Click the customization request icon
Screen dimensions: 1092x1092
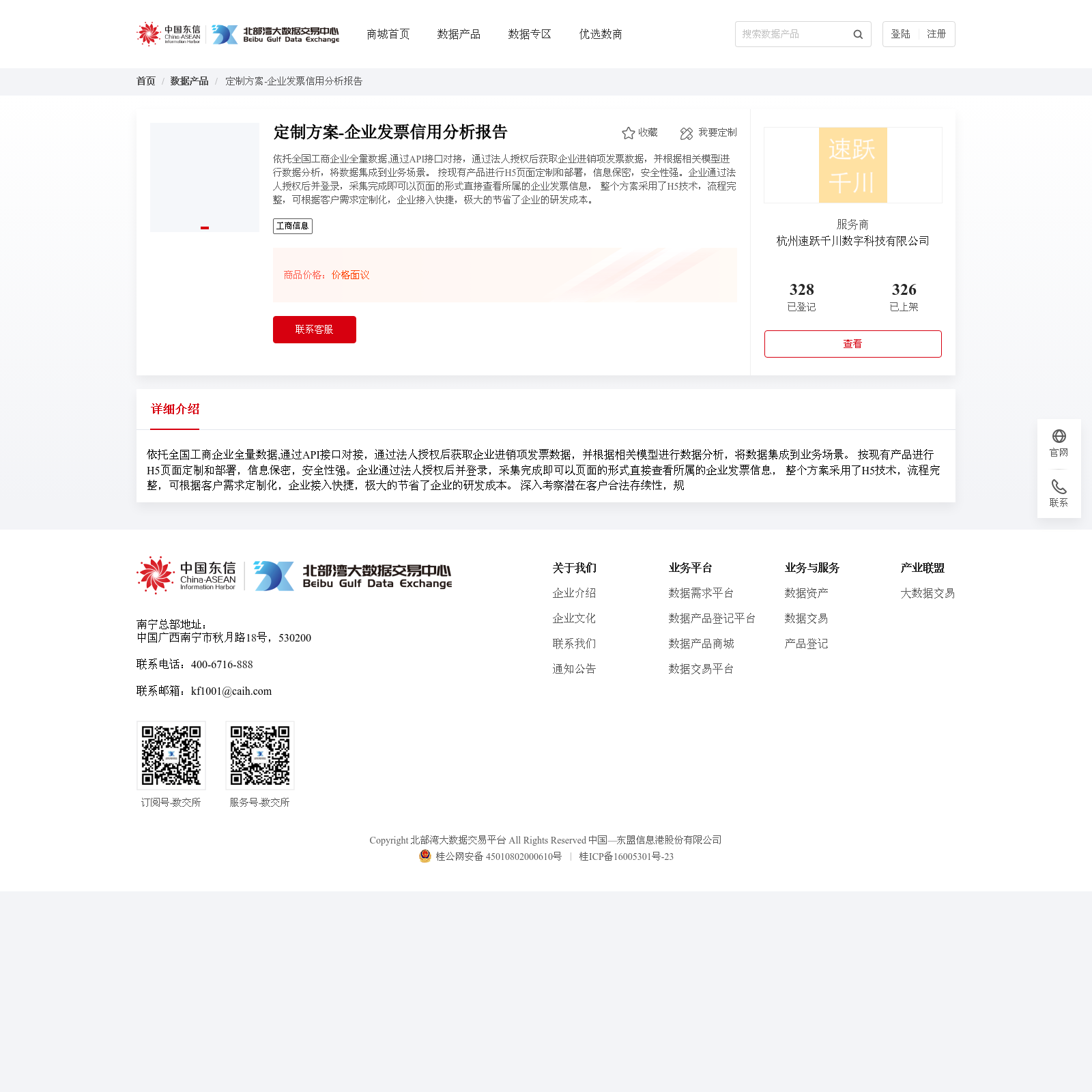click(687, 133)
